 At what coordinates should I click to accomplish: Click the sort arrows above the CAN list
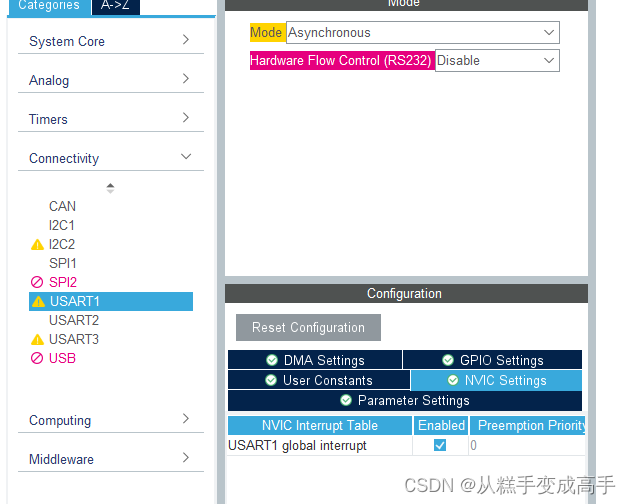click(x=110, y=188)
